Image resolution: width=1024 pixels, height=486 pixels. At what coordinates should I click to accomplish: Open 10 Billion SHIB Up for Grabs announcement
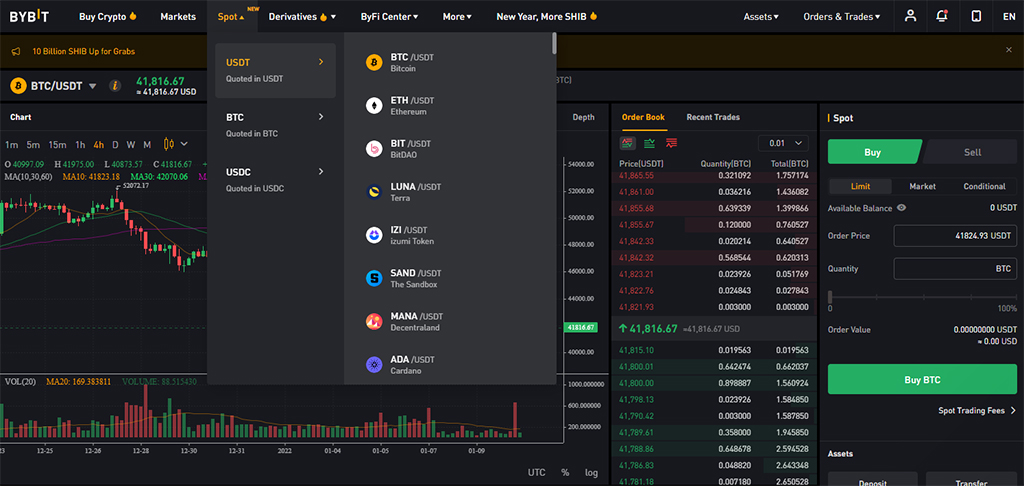coord(84,51)
